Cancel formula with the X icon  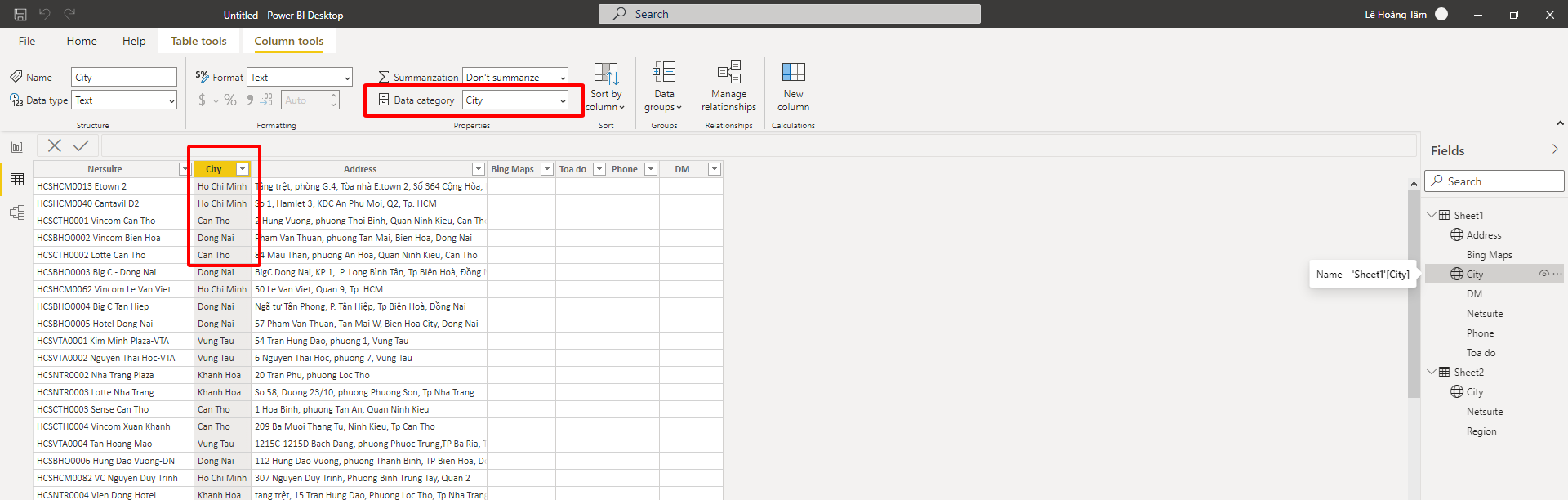click(x=55, y=145)
